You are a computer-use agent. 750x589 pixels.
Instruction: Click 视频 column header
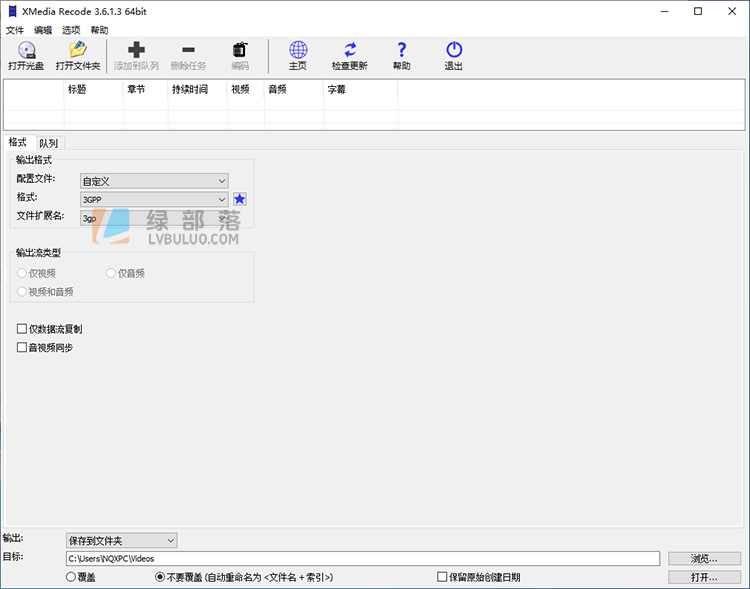tap(246, 89)
